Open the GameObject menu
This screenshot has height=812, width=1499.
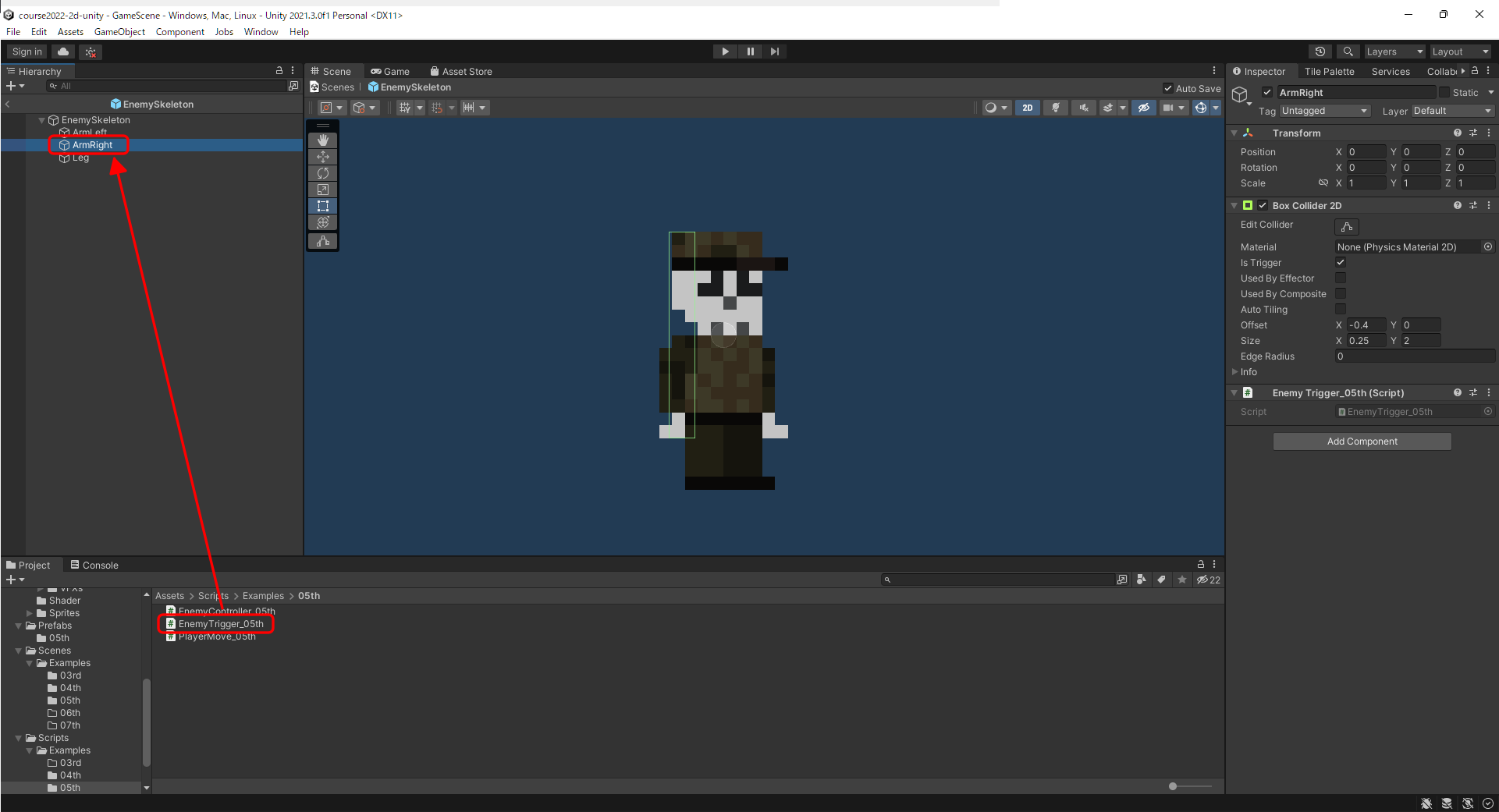coord(119,32)
